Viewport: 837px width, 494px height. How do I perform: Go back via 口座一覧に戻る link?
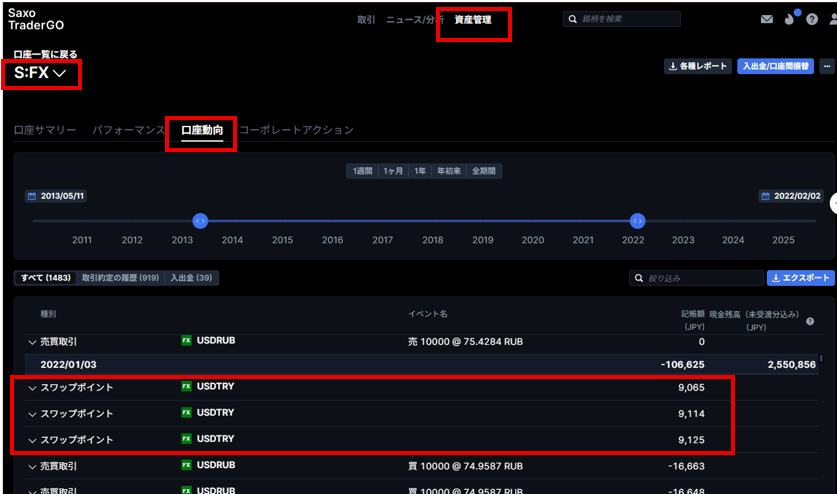pos(45,54)
